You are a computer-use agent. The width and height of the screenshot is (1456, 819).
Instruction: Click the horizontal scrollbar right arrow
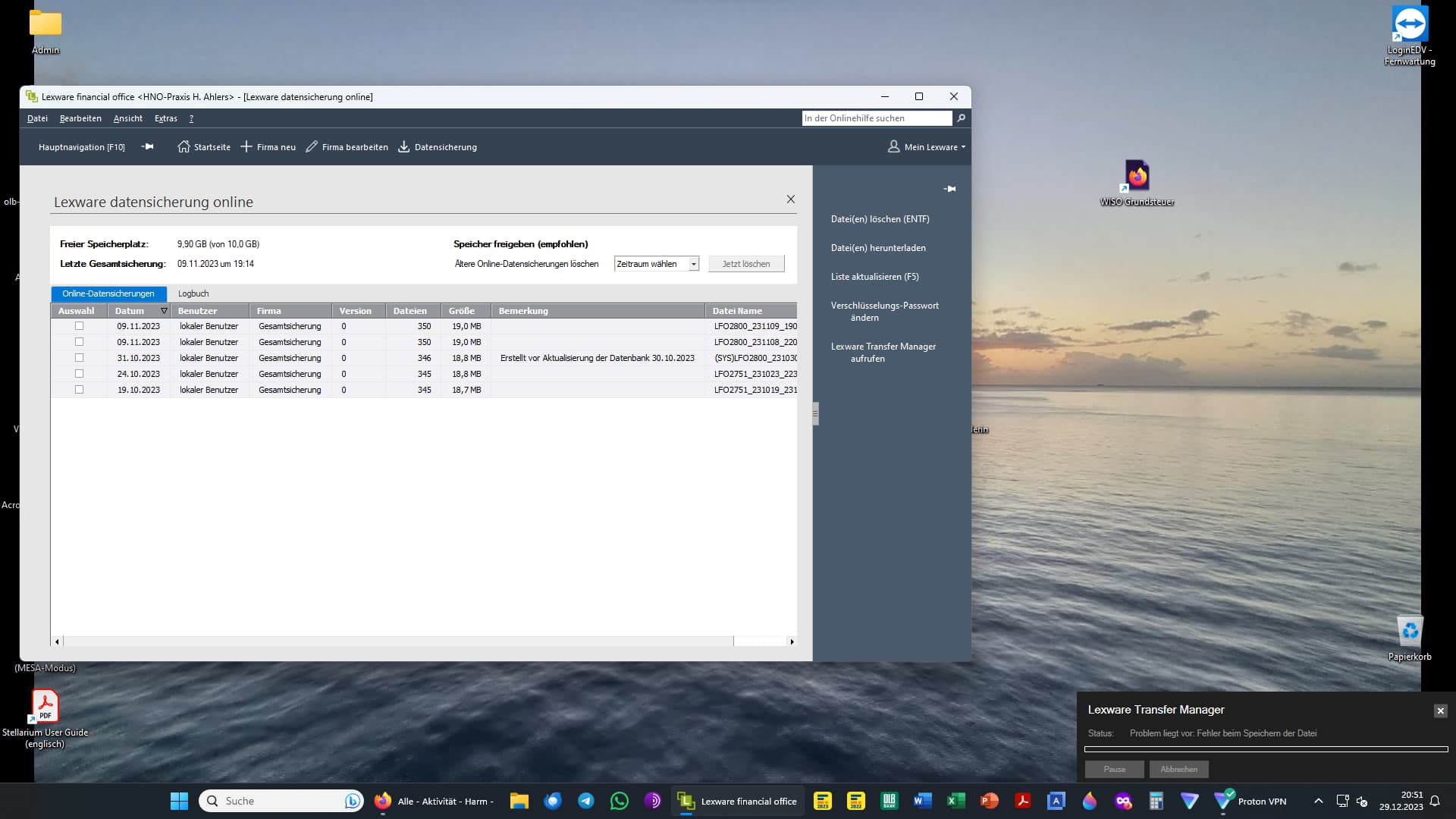[792, 642]
